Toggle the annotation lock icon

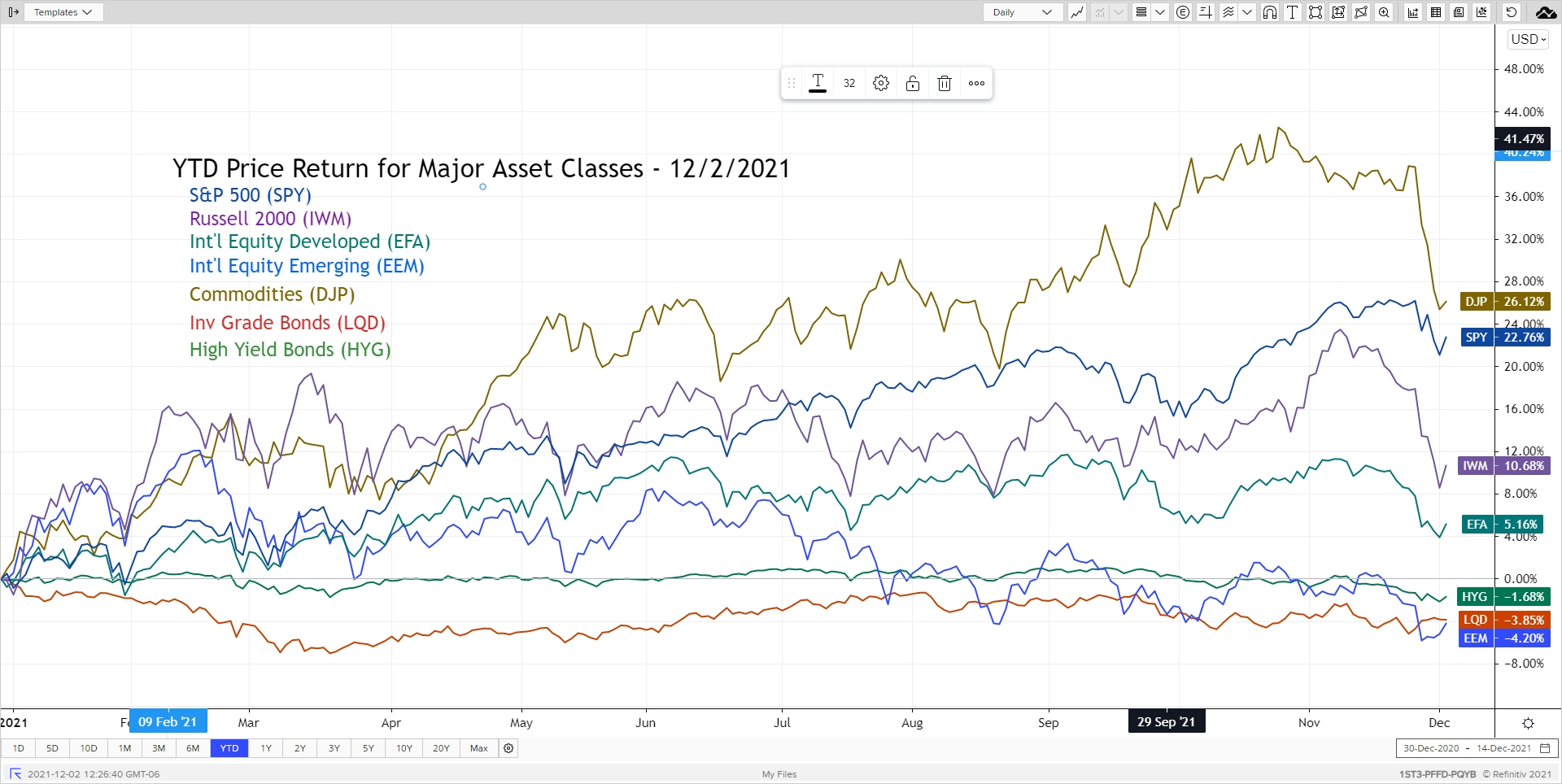(x=913, y=83)
